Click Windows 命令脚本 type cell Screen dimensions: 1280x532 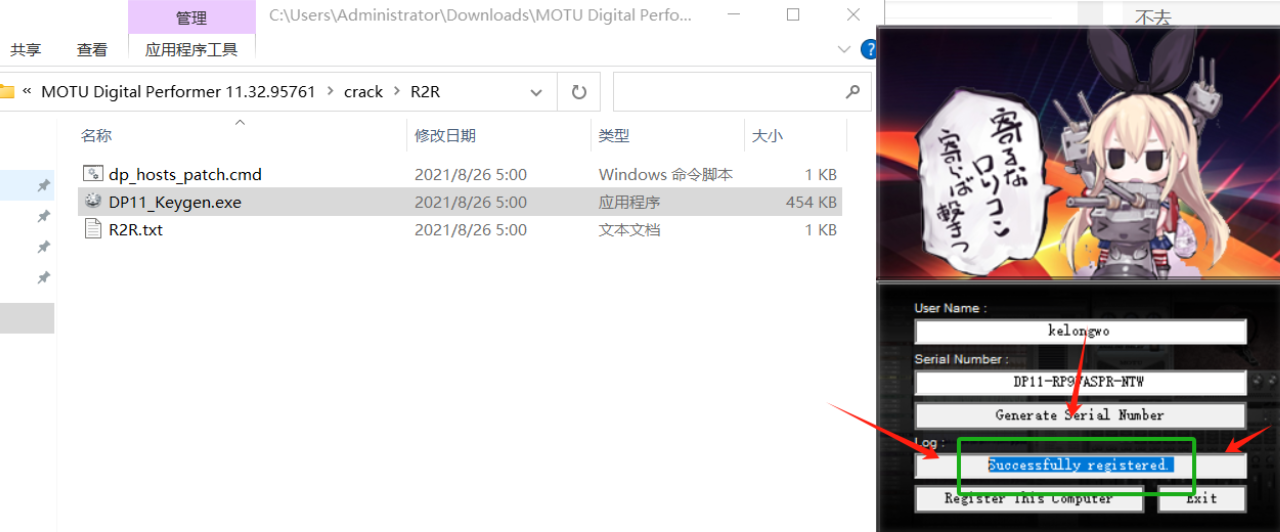coord(666,174)
